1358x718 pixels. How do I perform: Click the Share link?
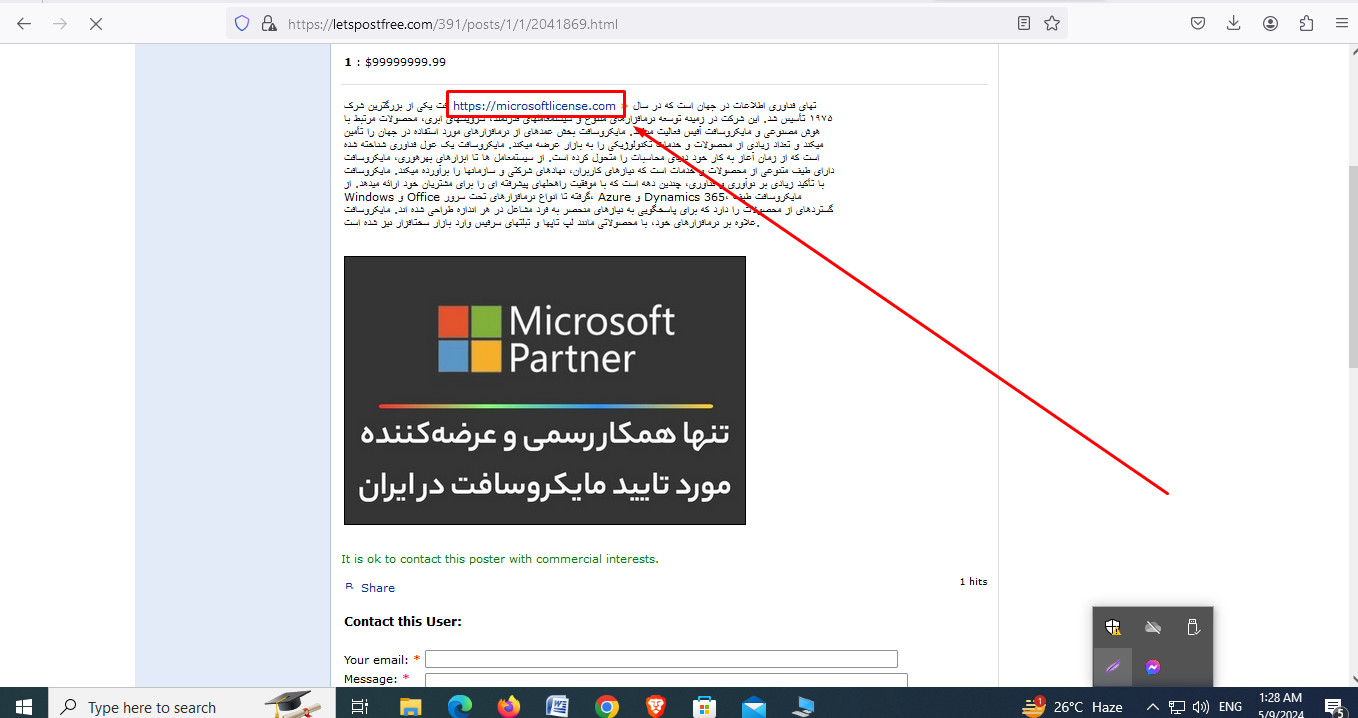pos(378,588)
